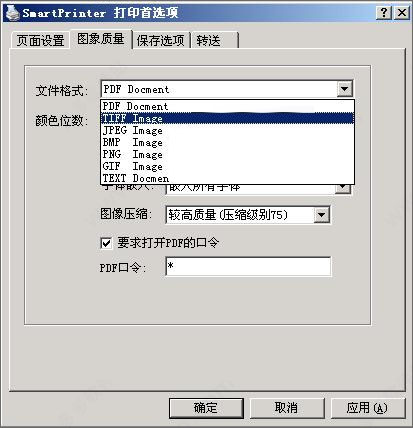Select PNG Image in the dropdown list
Image resolution: width=413 pixels, height=428 pixels.
(227, 154)
